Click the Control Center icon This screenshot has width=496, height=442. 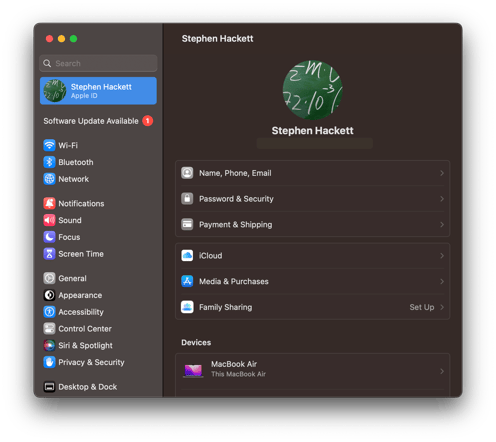(49, 329)
